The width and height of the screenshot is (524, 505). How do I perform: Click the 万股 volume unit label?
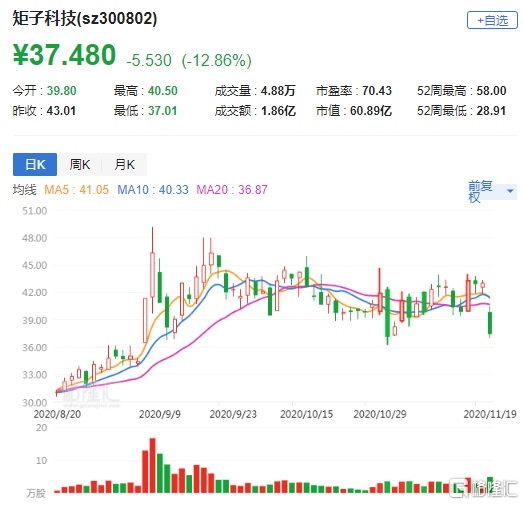pos(36,493)
